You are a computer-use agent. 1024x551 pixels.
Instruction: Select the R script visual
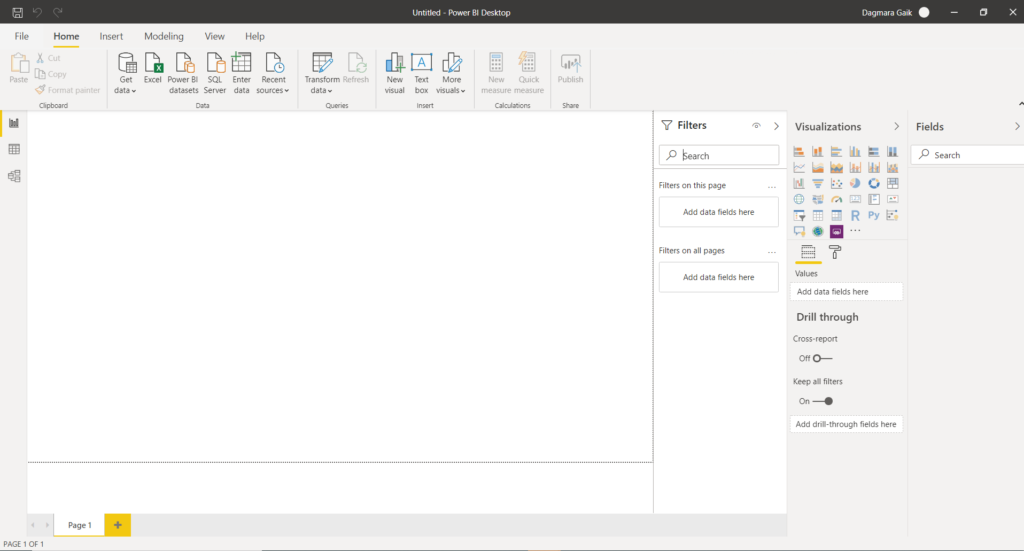[855, 215]
